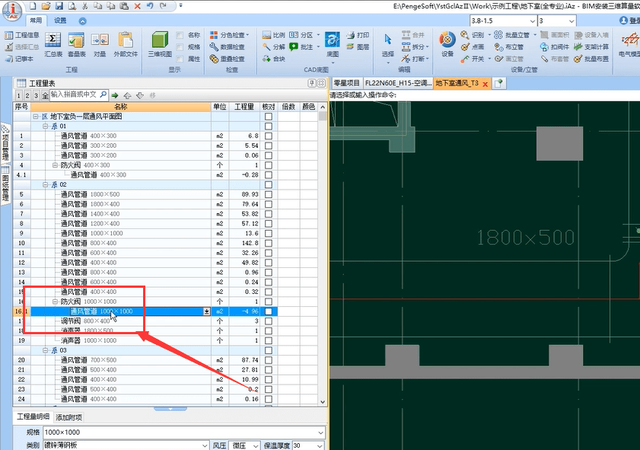This screenshot has height=450, width=640.
Task: Open the FL22N60E_H15-空调 drawing tab
Action: (398, 83)
